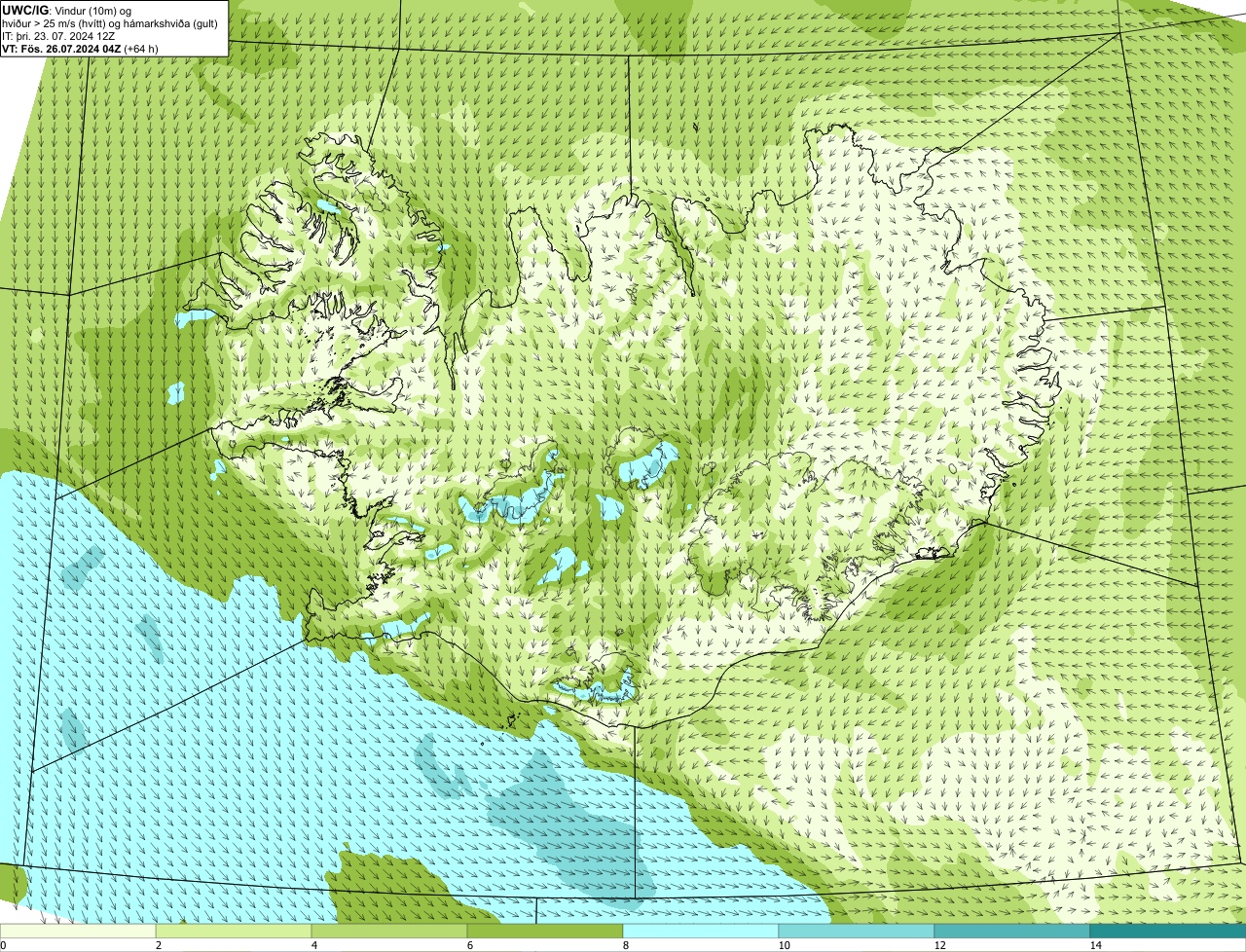Click the '6' tick label on the color scale
1246x952 pixels.
pos(469,945)
